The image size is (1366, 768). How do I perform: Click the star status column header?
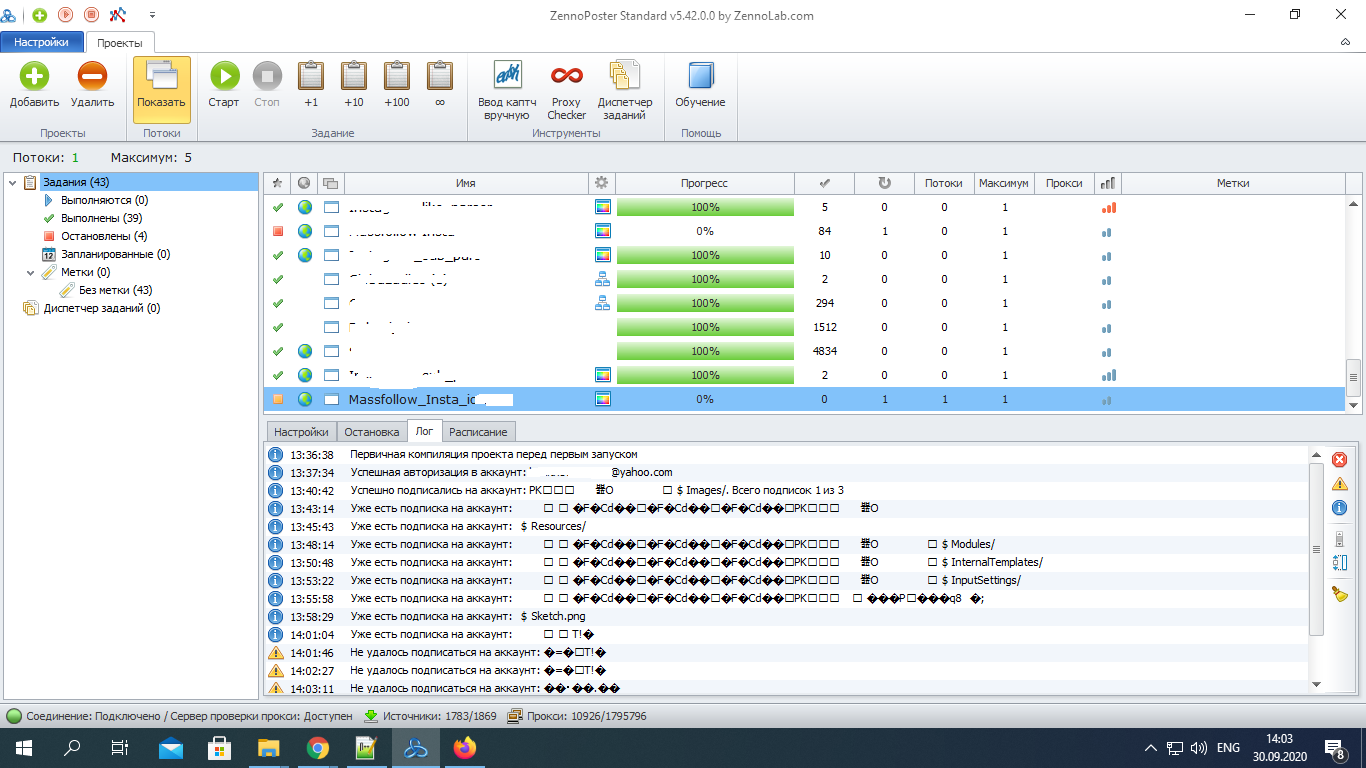point(278,183)
